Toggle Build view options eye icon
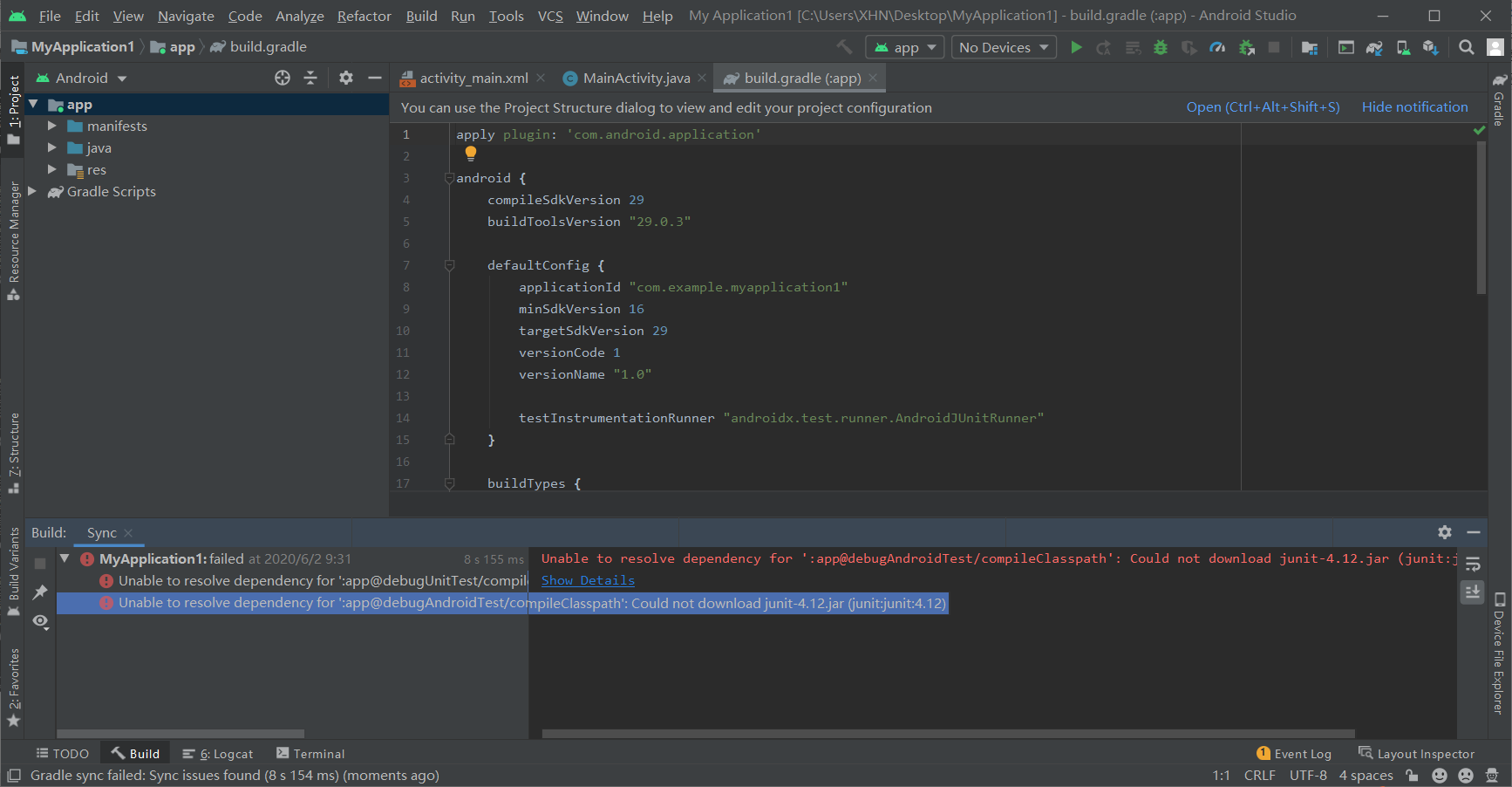1512x787 pixels. tap(40, 621)
